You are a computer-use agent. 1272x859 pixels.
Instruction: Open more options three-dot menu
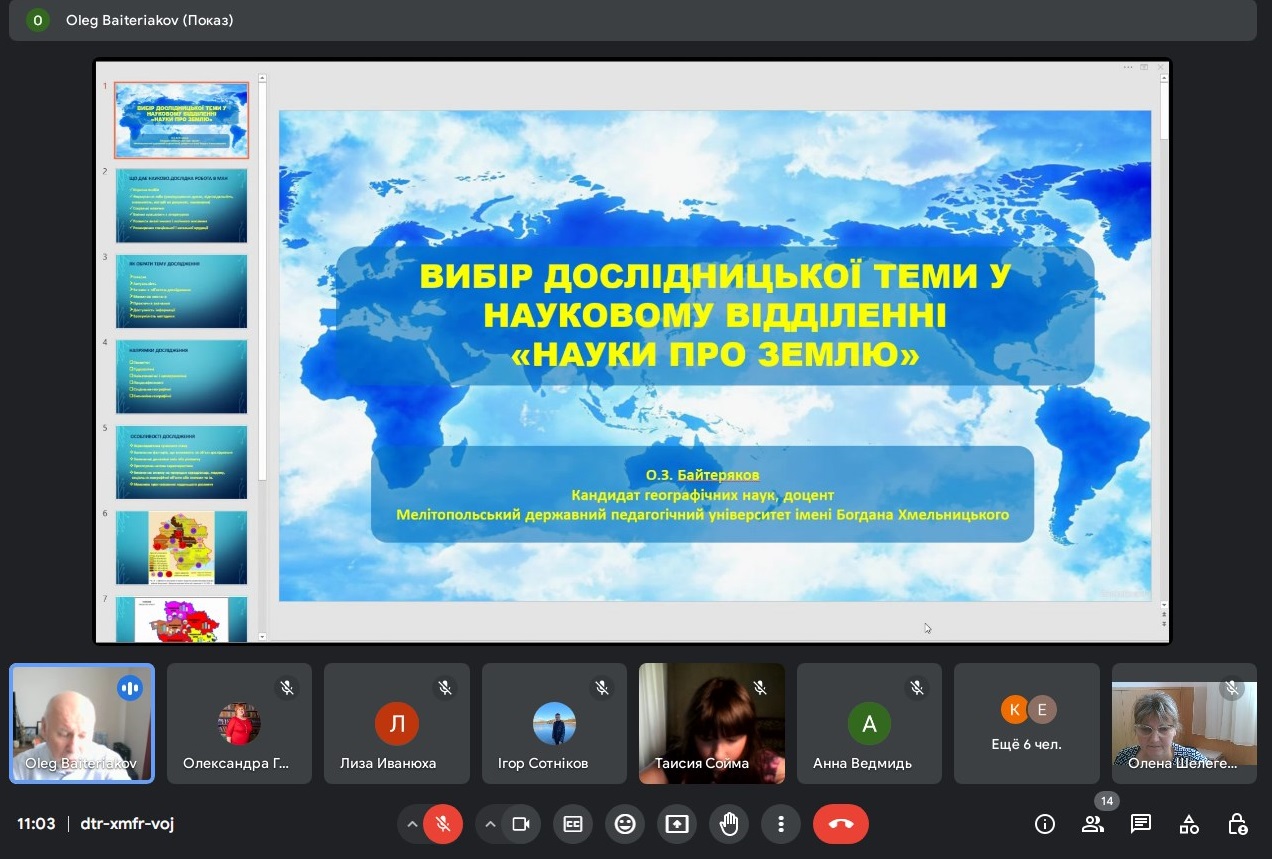pyautogui.click(x=781, y=824)
